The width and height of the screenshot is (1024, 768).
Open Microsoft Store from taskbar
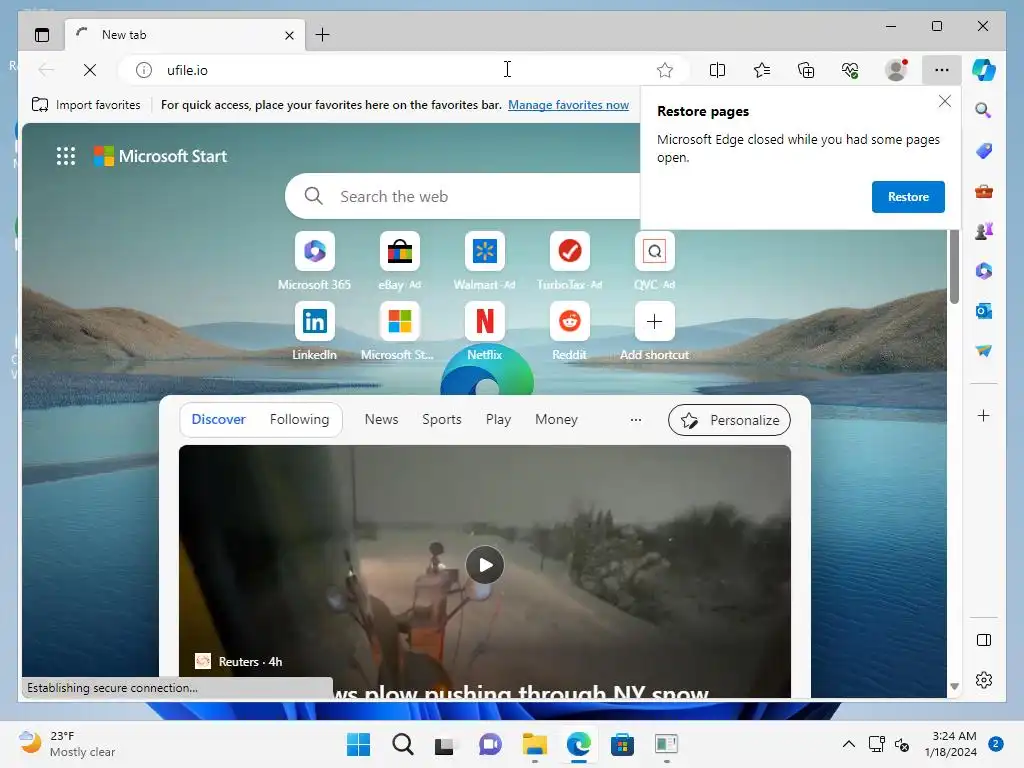click(x=622, y=744)
